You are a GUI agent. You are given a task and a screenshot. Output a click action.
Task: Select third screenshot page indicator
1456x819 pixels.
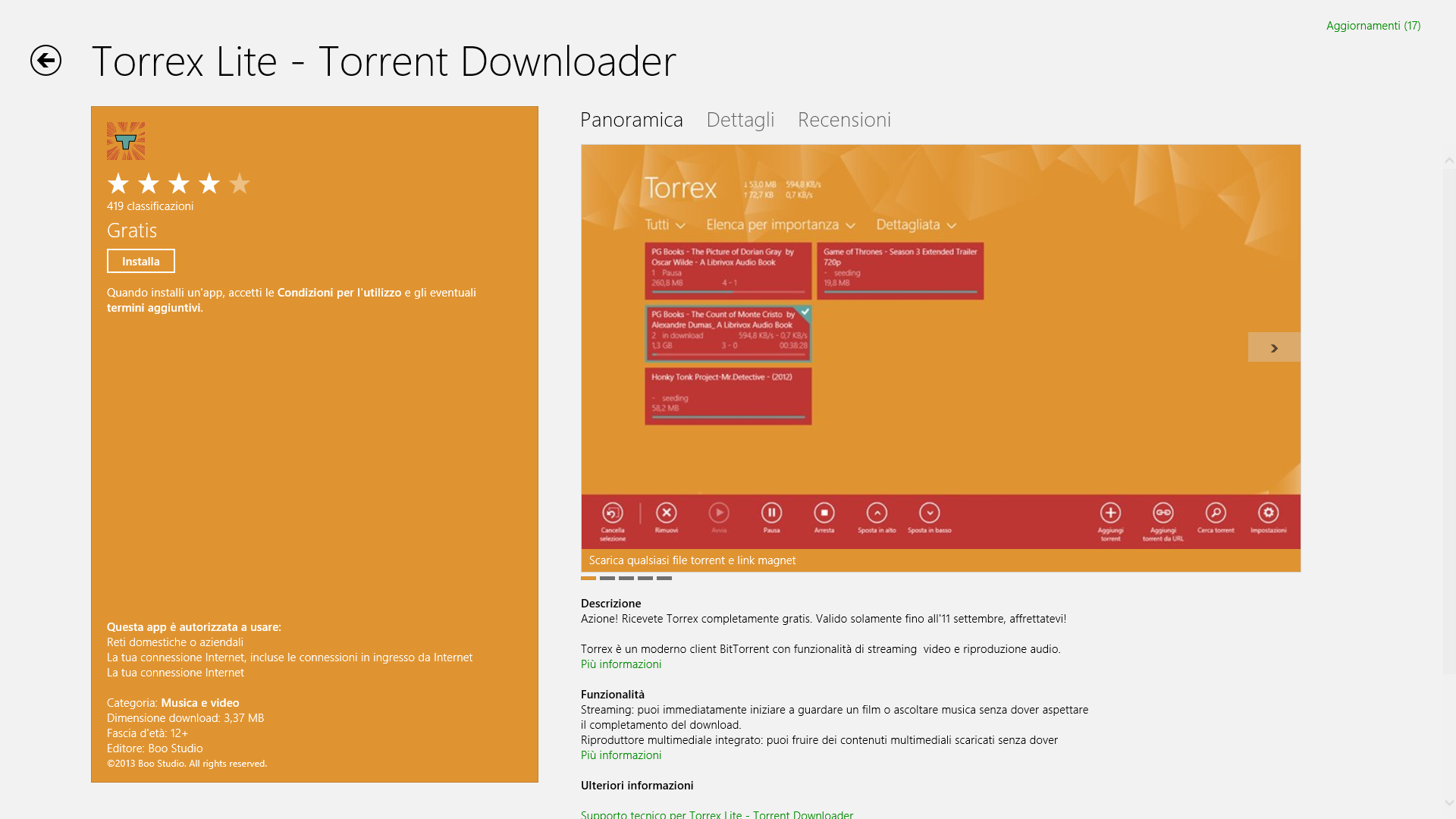click(x=626, y=578)
